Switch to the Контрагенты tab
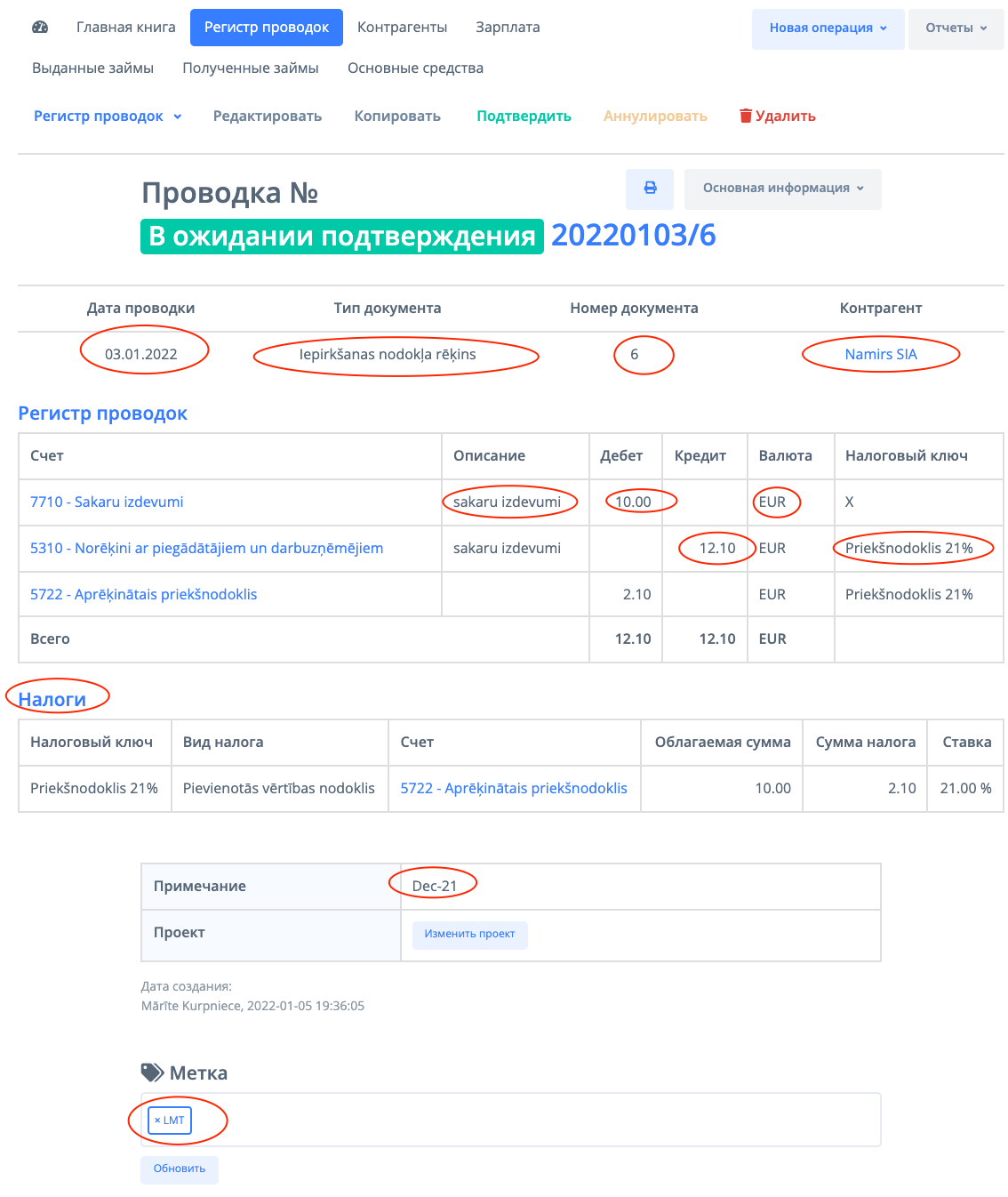 (402, 28)
